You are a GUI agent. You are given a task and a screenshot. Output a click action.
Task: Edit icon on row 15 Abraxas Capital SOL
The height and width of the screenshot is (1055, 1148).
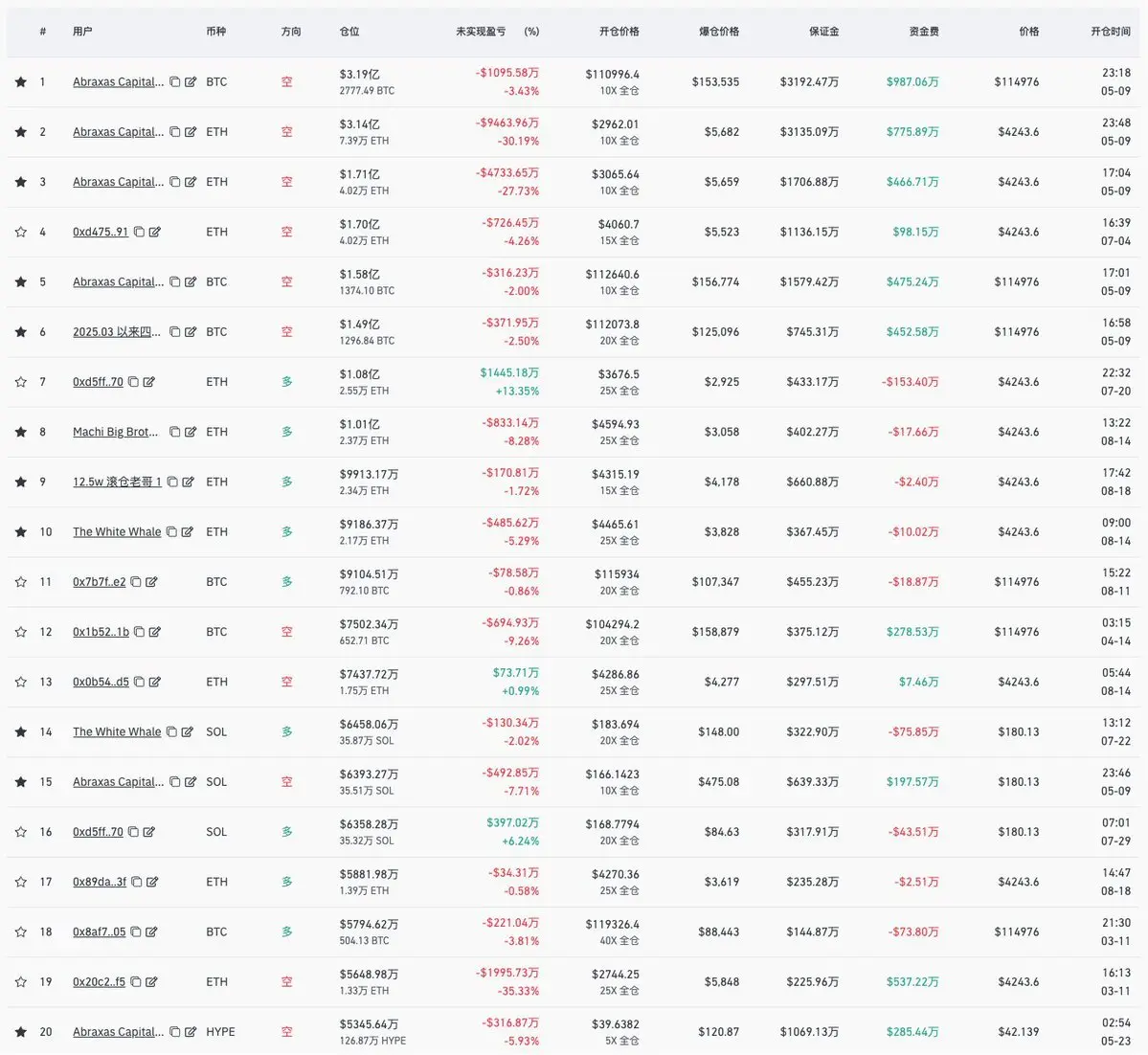tap(191, 782)
